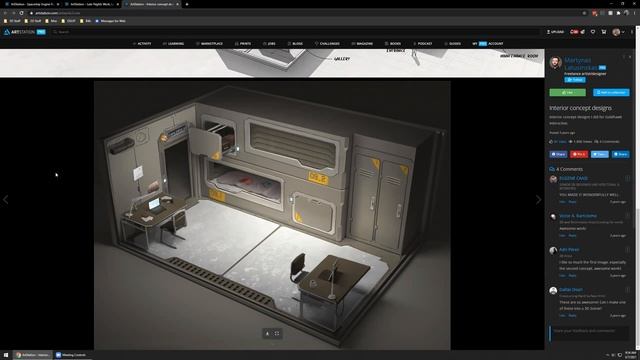The width and height of the screenshot is (640, 360).
Task: Open the Challenges nav item
Action: click(327, 44)
